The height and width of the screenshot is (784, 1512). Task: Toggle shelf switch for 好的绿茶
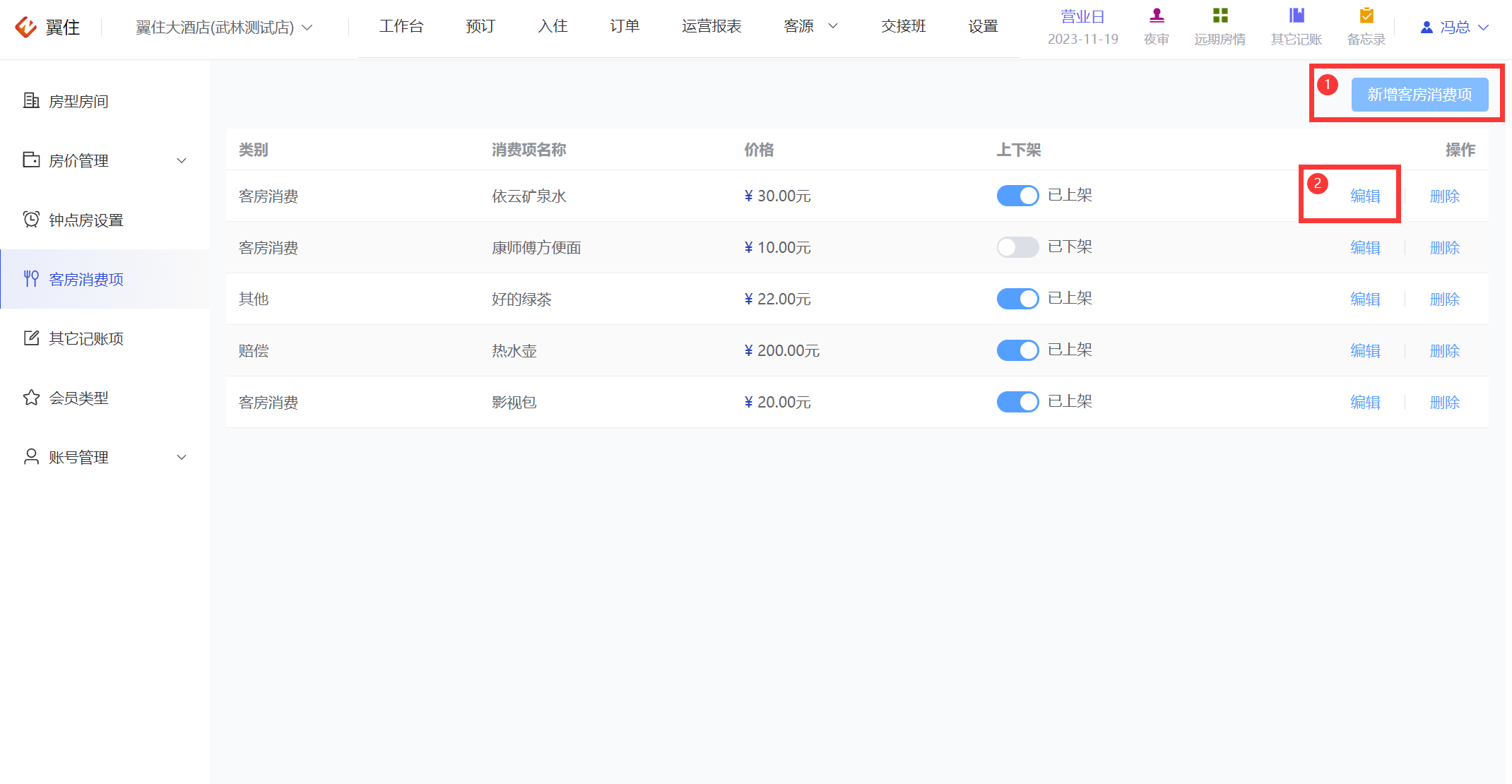click(x=1017, y=299)
